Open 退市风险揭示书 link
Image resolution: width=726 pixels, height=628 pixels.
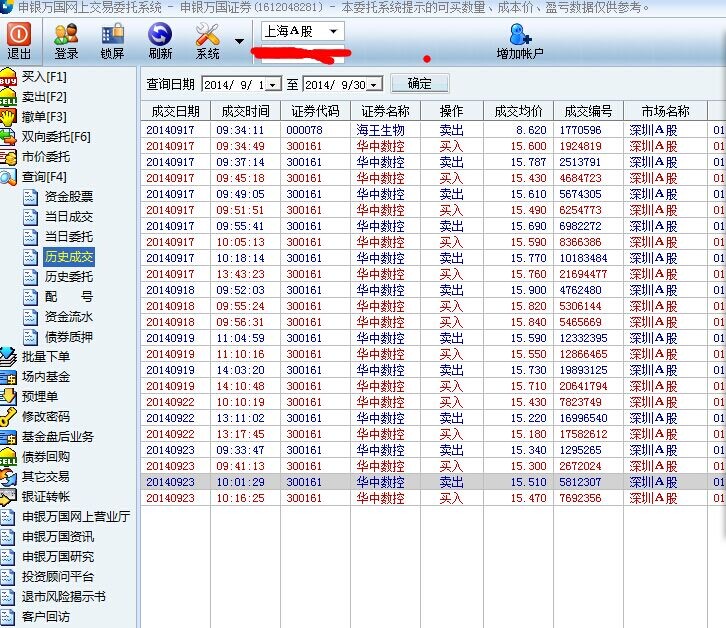tap(64, 597)
